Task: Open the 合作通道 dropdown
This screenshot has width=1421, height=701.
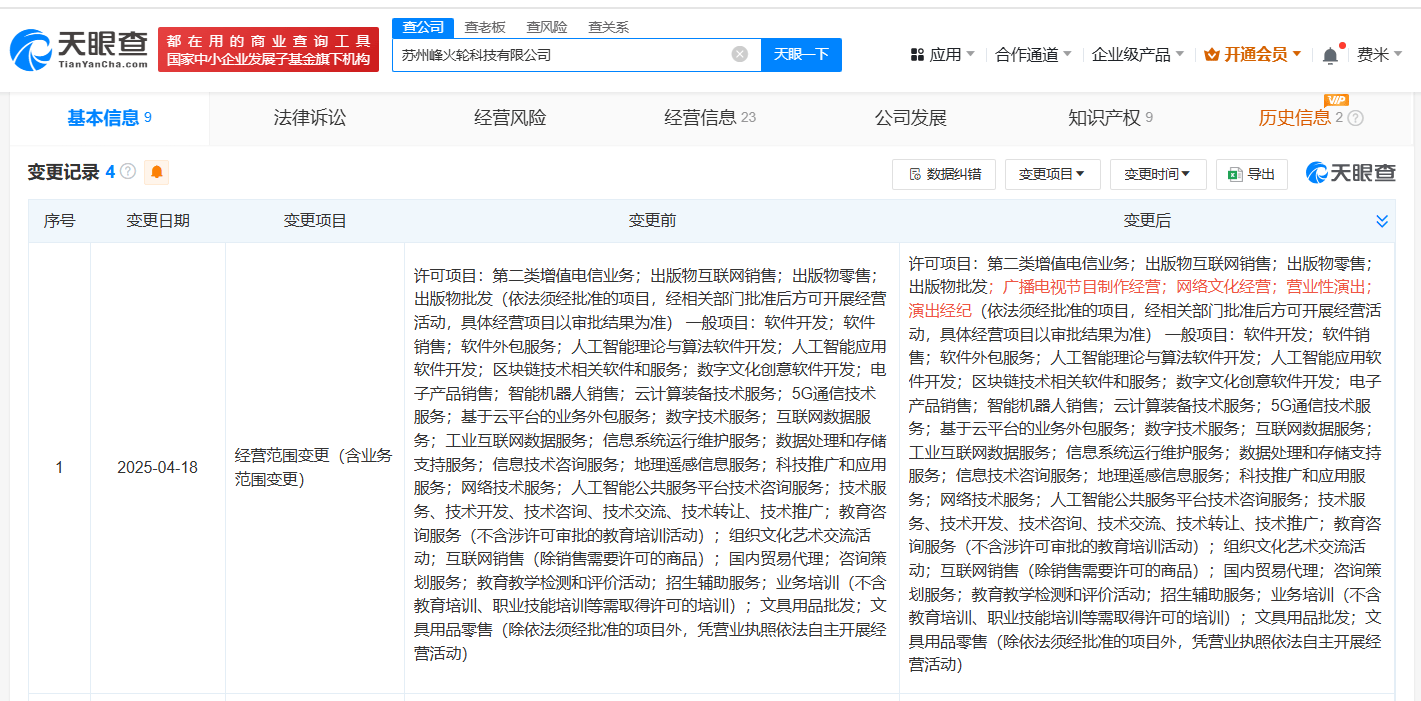Action: 1033,55
